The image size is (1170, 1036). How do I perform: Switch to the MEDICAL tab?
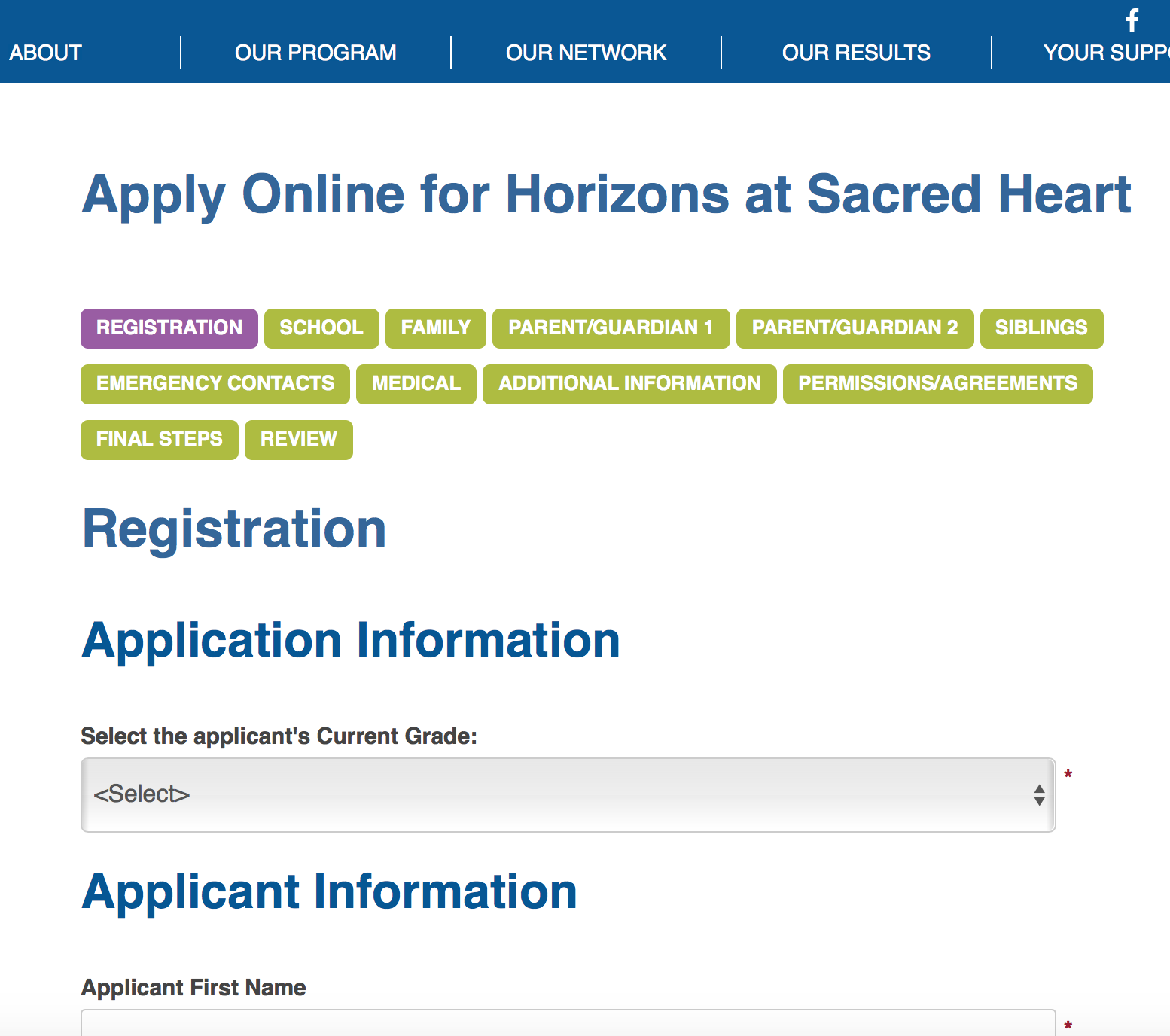(x=416, y=384)
